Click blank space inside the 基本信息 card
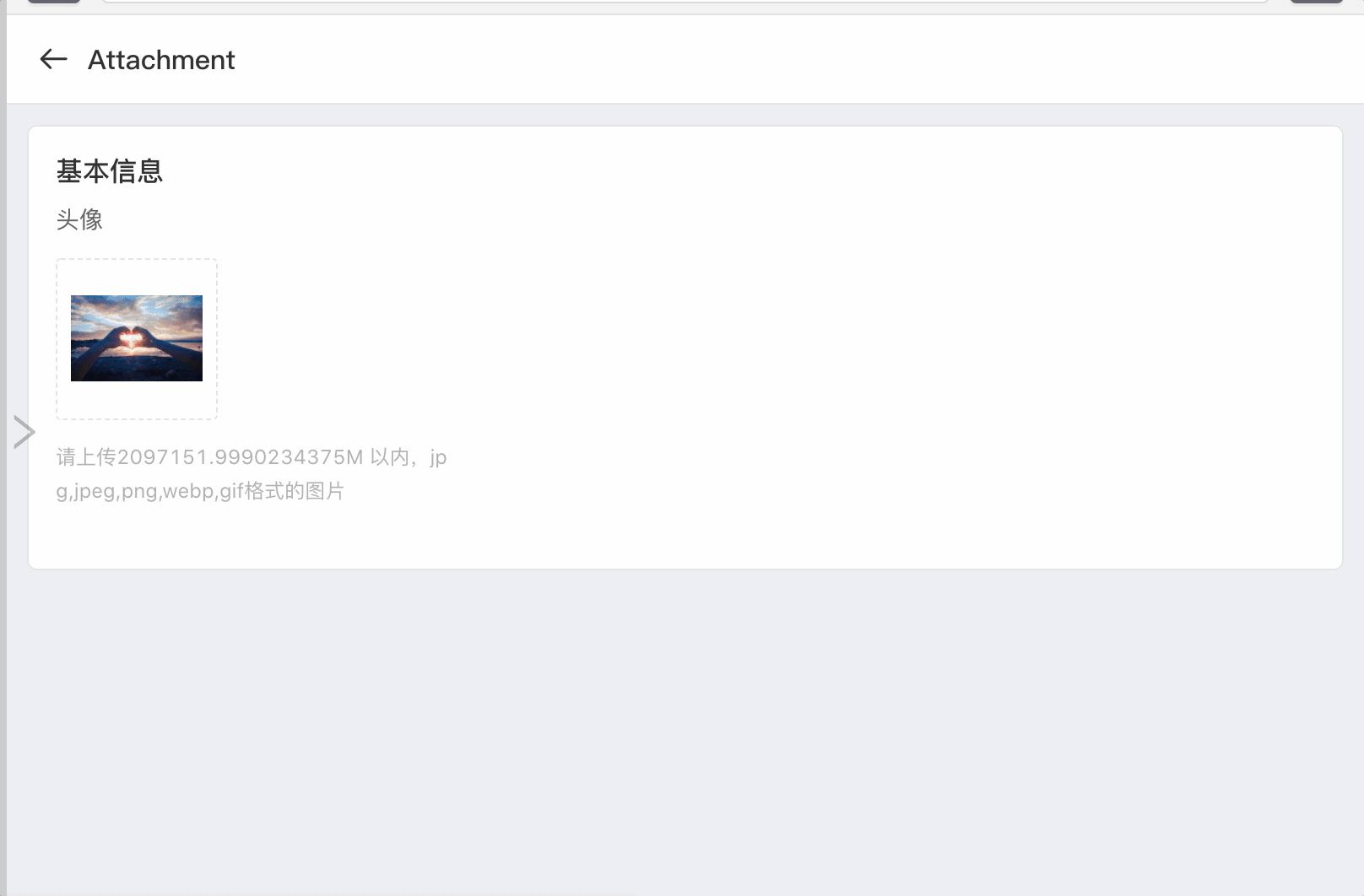Viewport: 1364px width, 896px height. (844, 354)
